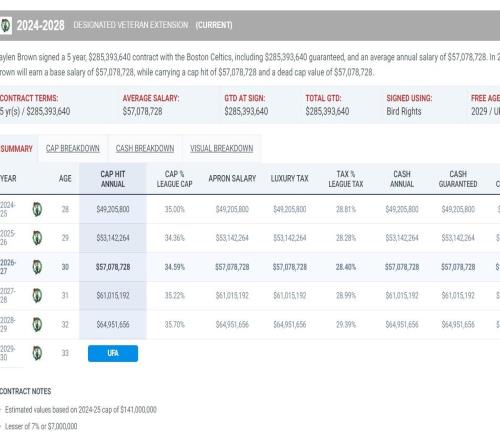500x440 pixels.
Task: Click the Celtics logo in the 2029-30 row
Action: (37, 353)
